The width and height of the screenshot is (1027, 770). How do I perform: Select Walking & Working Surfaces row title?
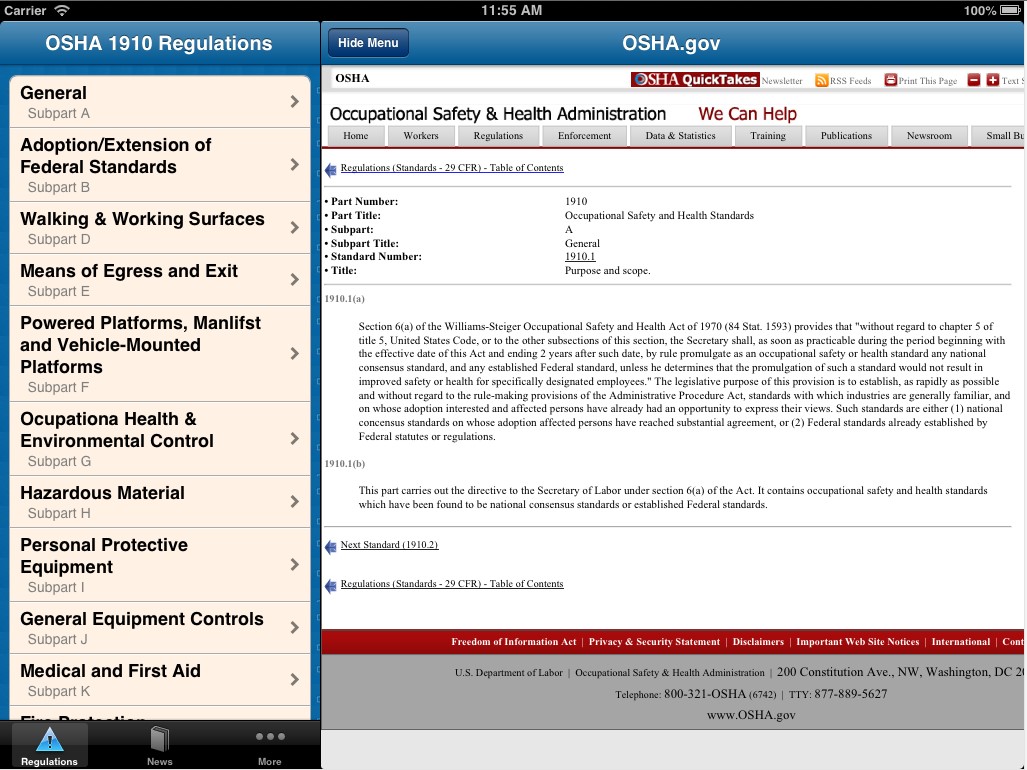[x=142, y=219]
